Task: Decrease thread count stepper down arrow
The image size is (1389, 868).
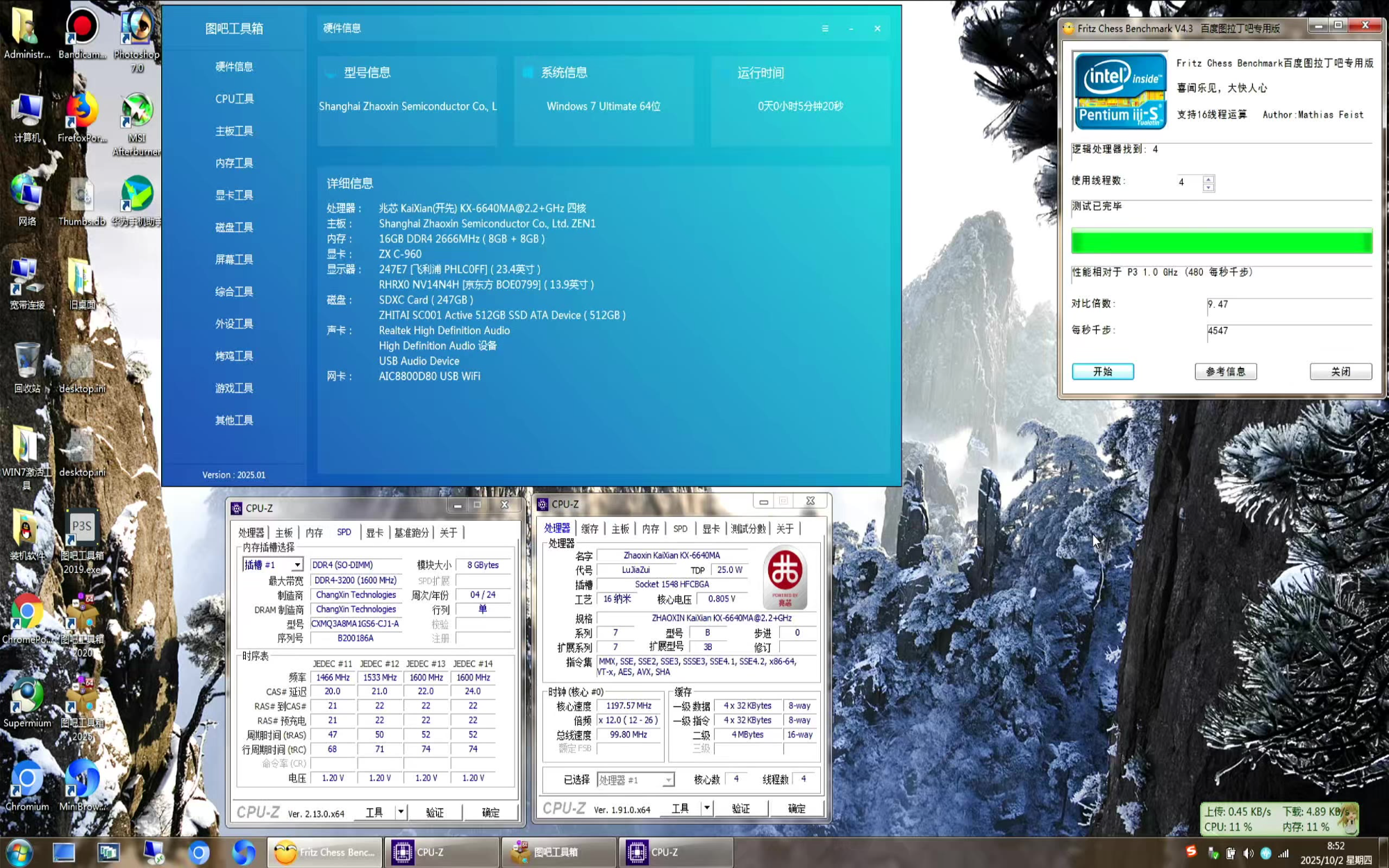Action: pos(1208,187)
